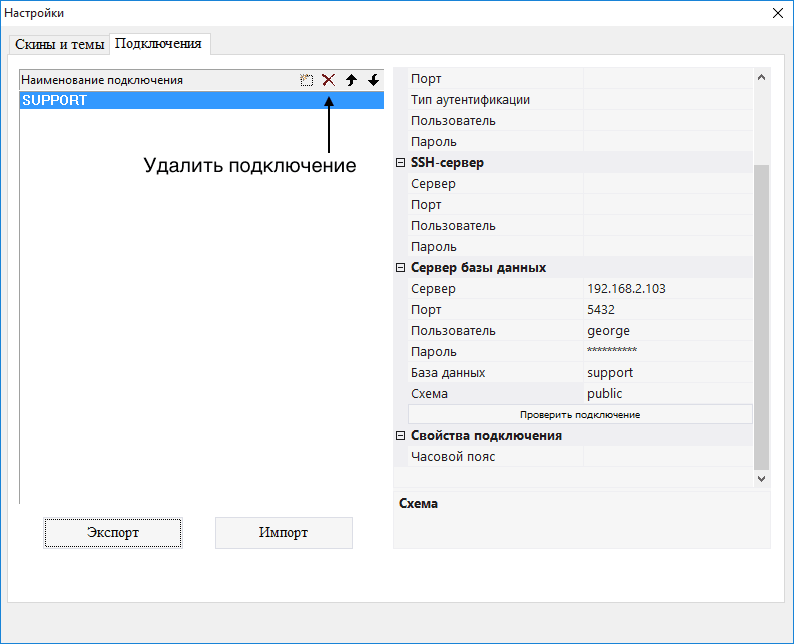Switch to the Скины и темы tab

[59, 45]
